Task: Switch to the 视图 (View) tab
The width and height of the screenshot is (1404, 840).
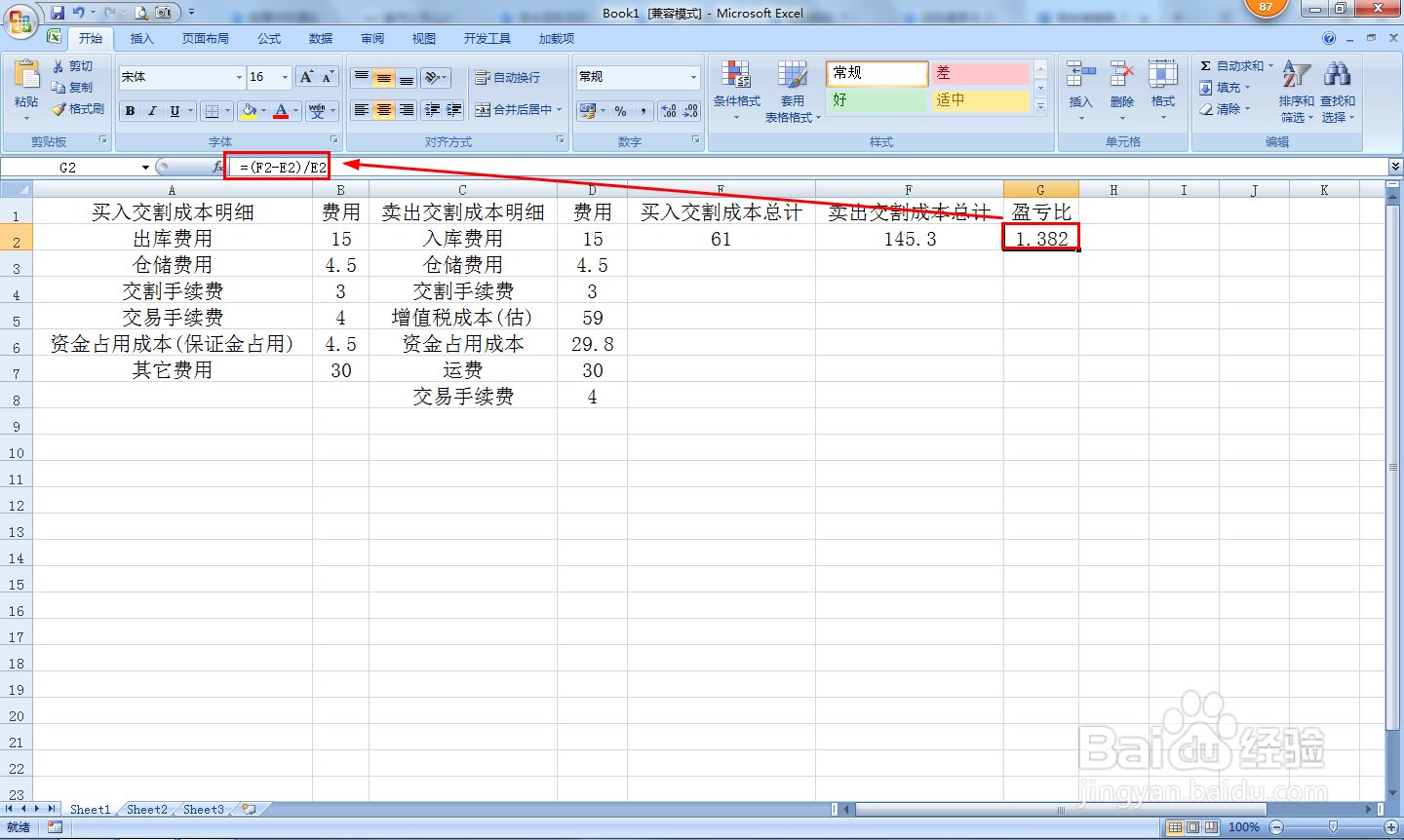Action: point(424,39)
